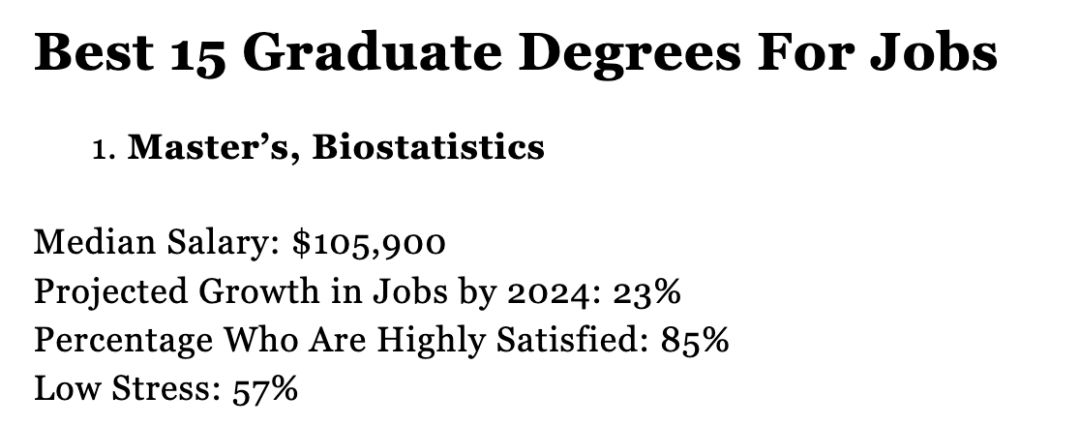Click the word "Degrees" in the title

(630, 54)
